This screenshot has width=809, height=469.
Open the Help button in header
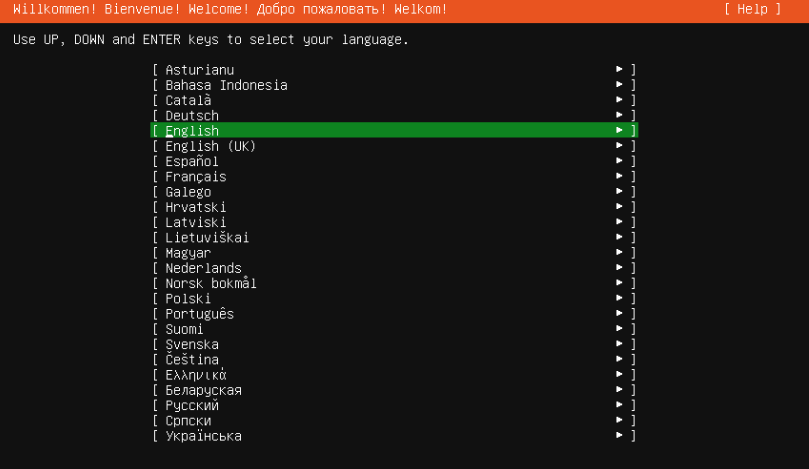click(753, 9)
